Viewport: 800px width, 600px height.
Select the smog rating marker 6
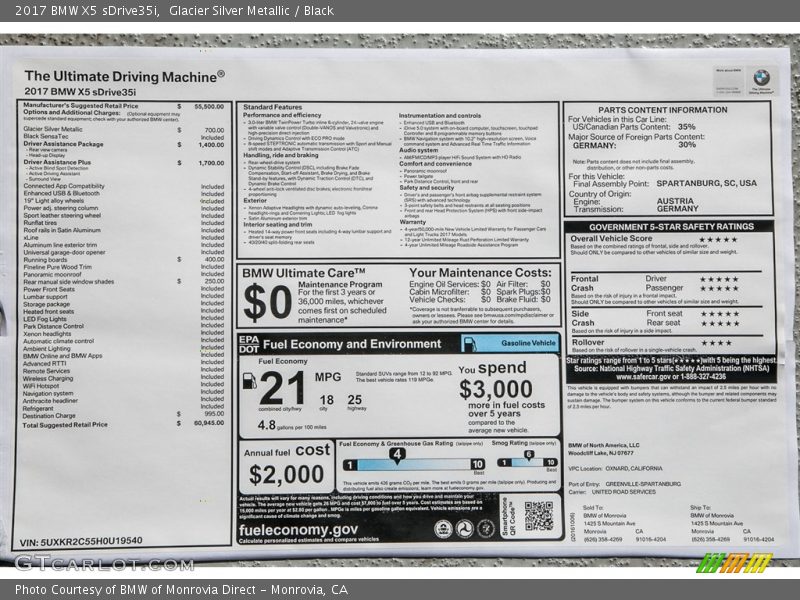coord(529,455)
